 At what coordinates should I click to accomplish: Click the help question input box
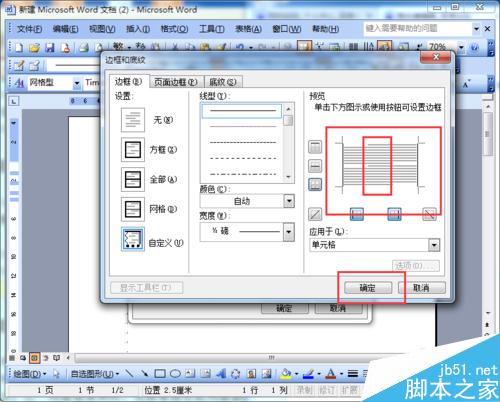tap(418, 29)
